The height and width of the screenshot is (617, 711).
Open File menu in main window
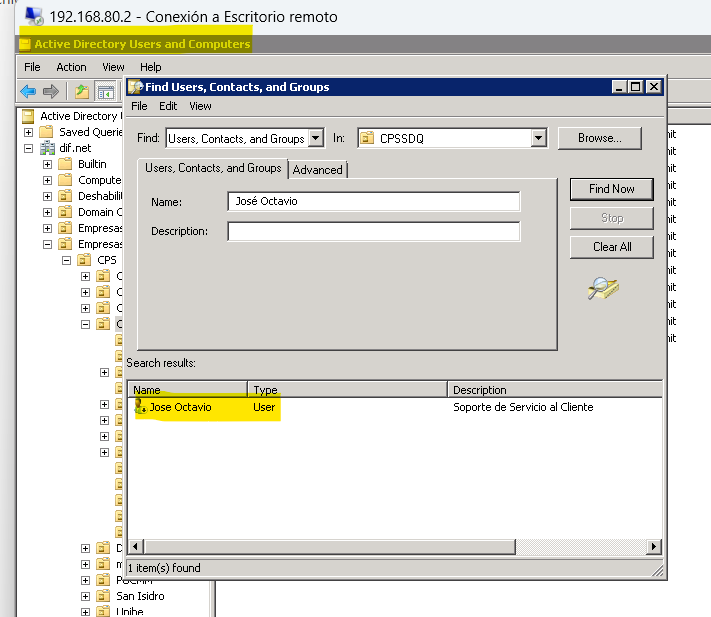tap(32, 67)
